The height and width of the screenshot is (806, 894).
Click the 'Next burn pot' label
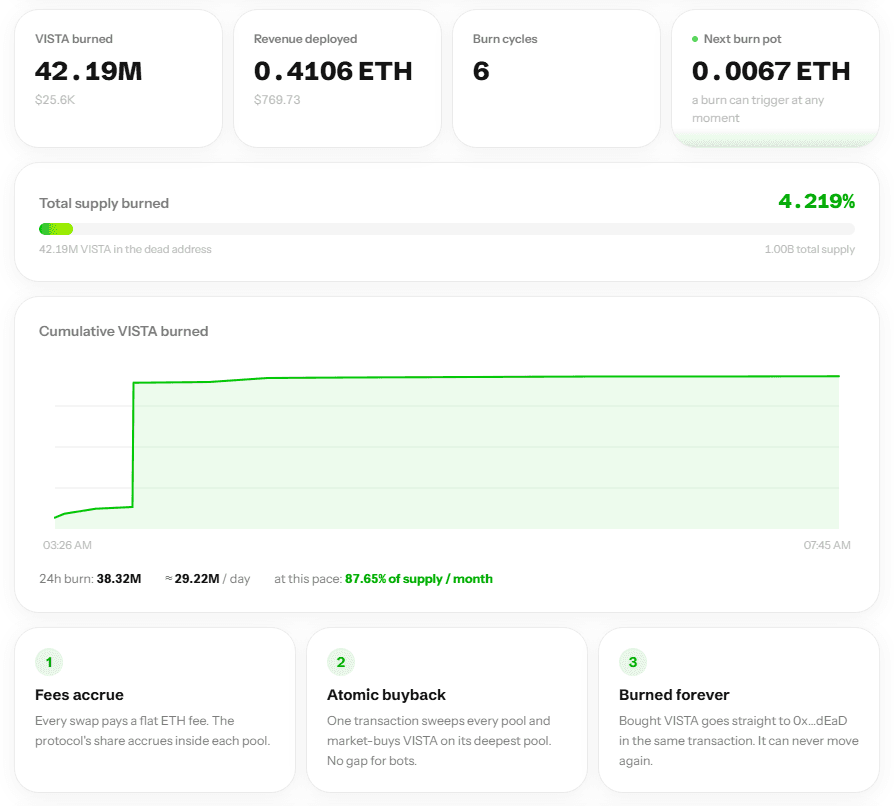(x=742, y=39)
